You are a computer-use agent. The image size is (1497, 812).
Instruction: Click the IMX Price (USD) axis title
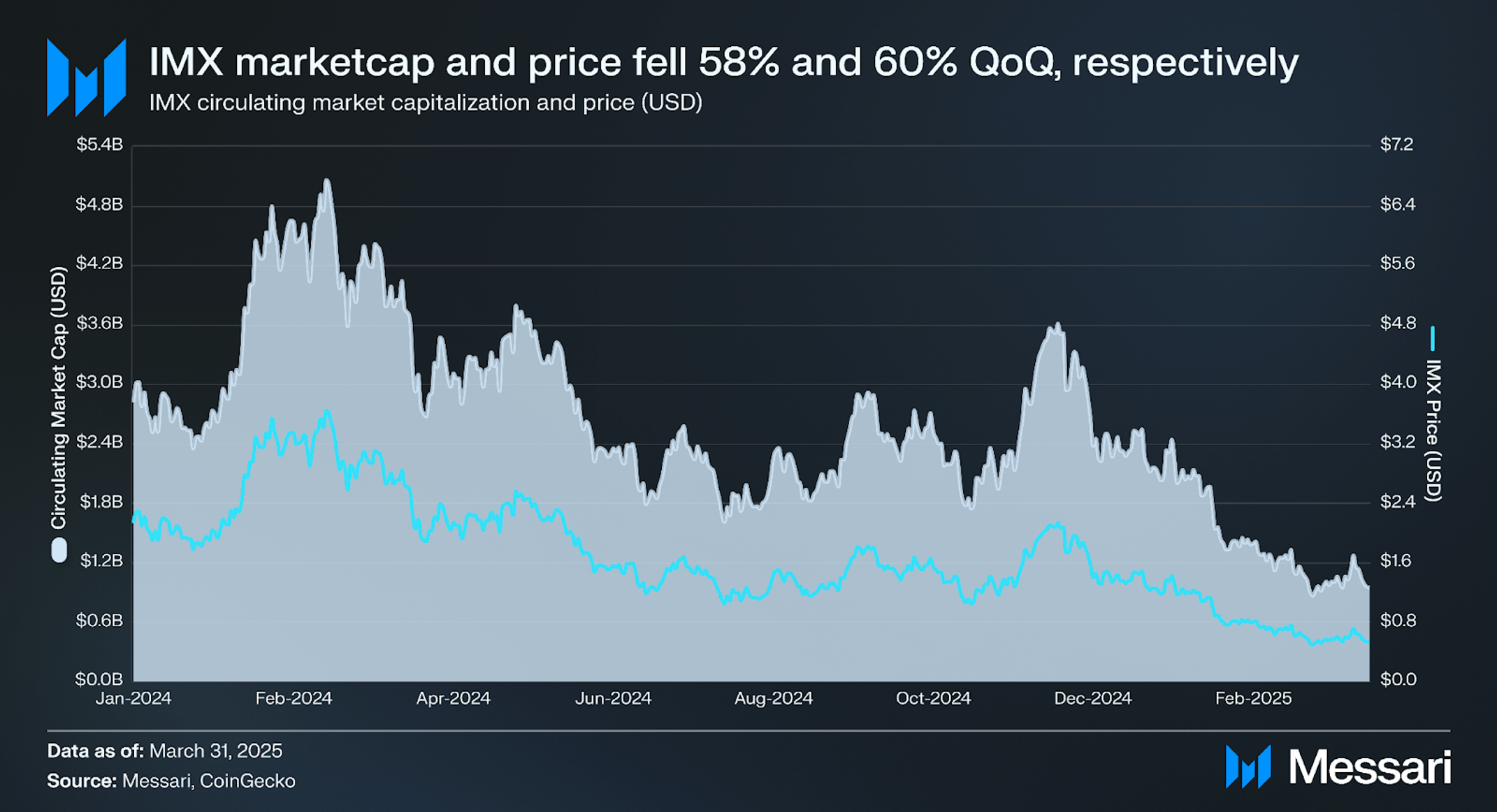click(1433, 430)
